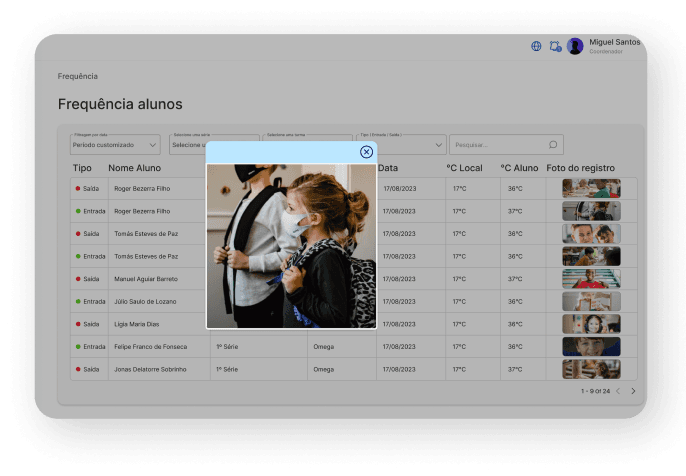Click the Miguel Santos user name

[614, 42]
